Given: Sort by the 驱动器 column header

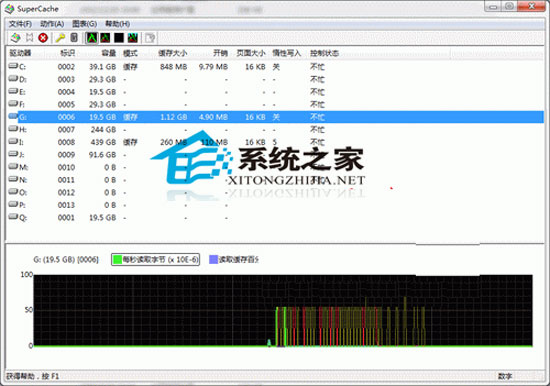Looking at the screenshot, I should [x=20, y=53].
